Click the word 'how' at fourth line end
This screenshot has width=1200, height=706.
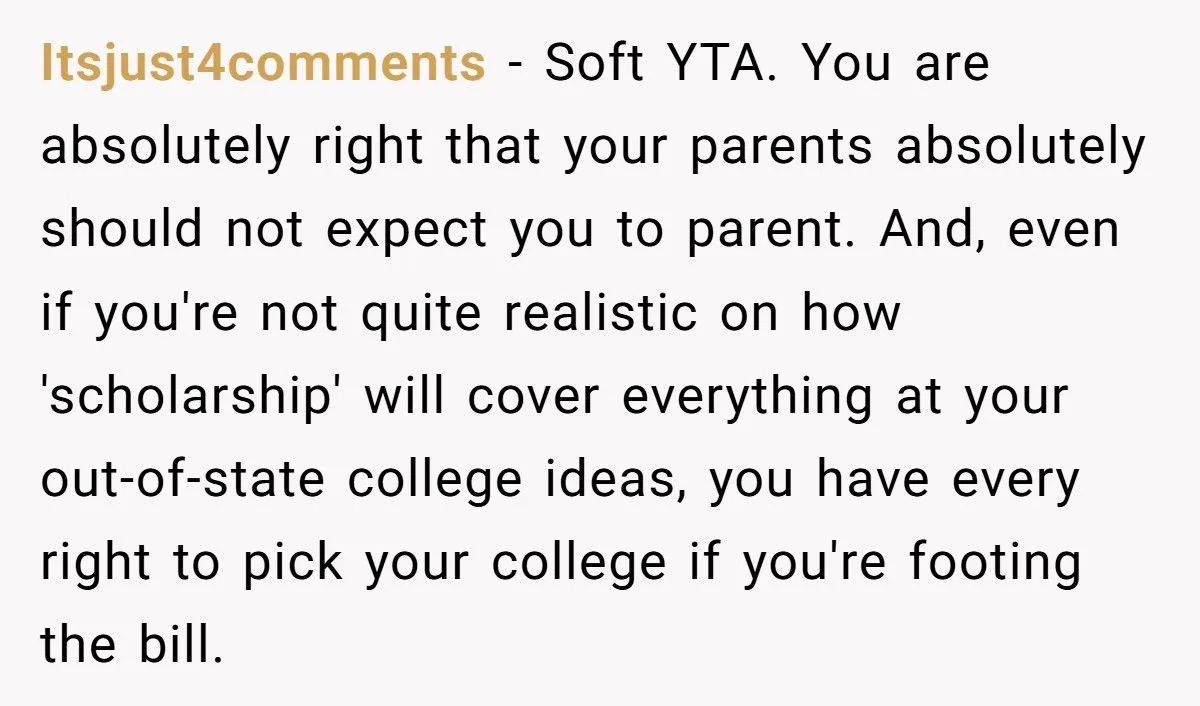click(x=850, y=315)
